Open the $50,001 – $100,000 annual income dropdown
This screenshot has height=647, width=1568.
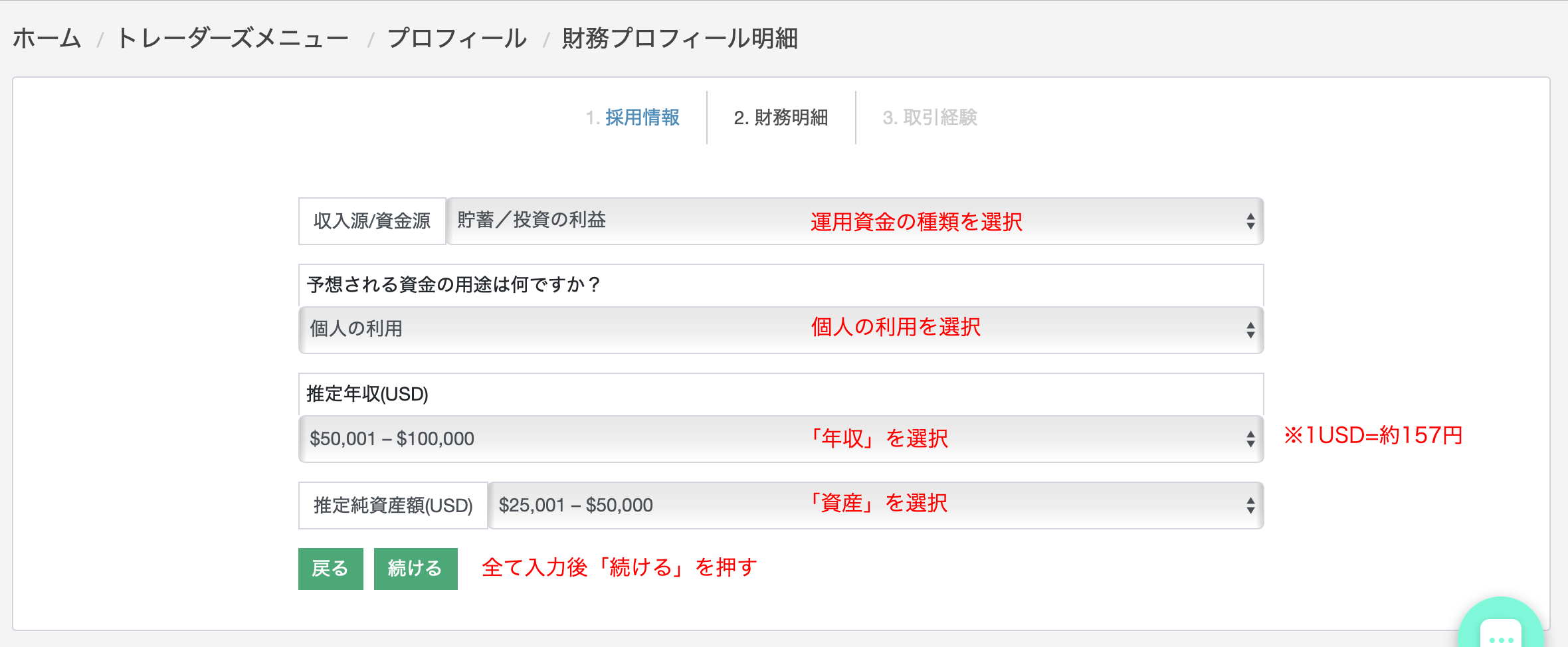coord(781,439)
